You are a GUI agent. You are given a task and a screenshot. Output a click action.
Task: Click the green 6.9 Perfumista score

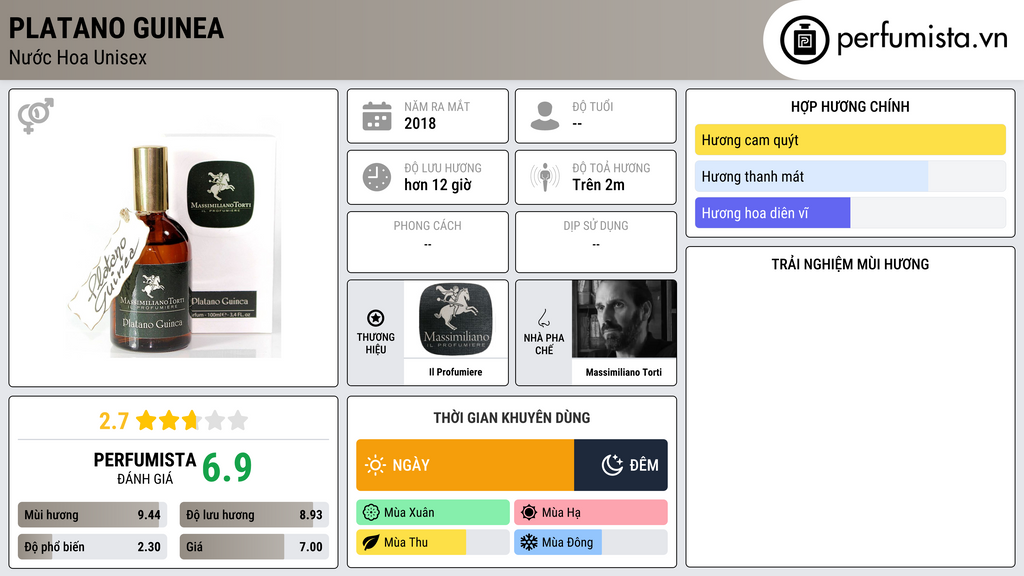point(227,468)
